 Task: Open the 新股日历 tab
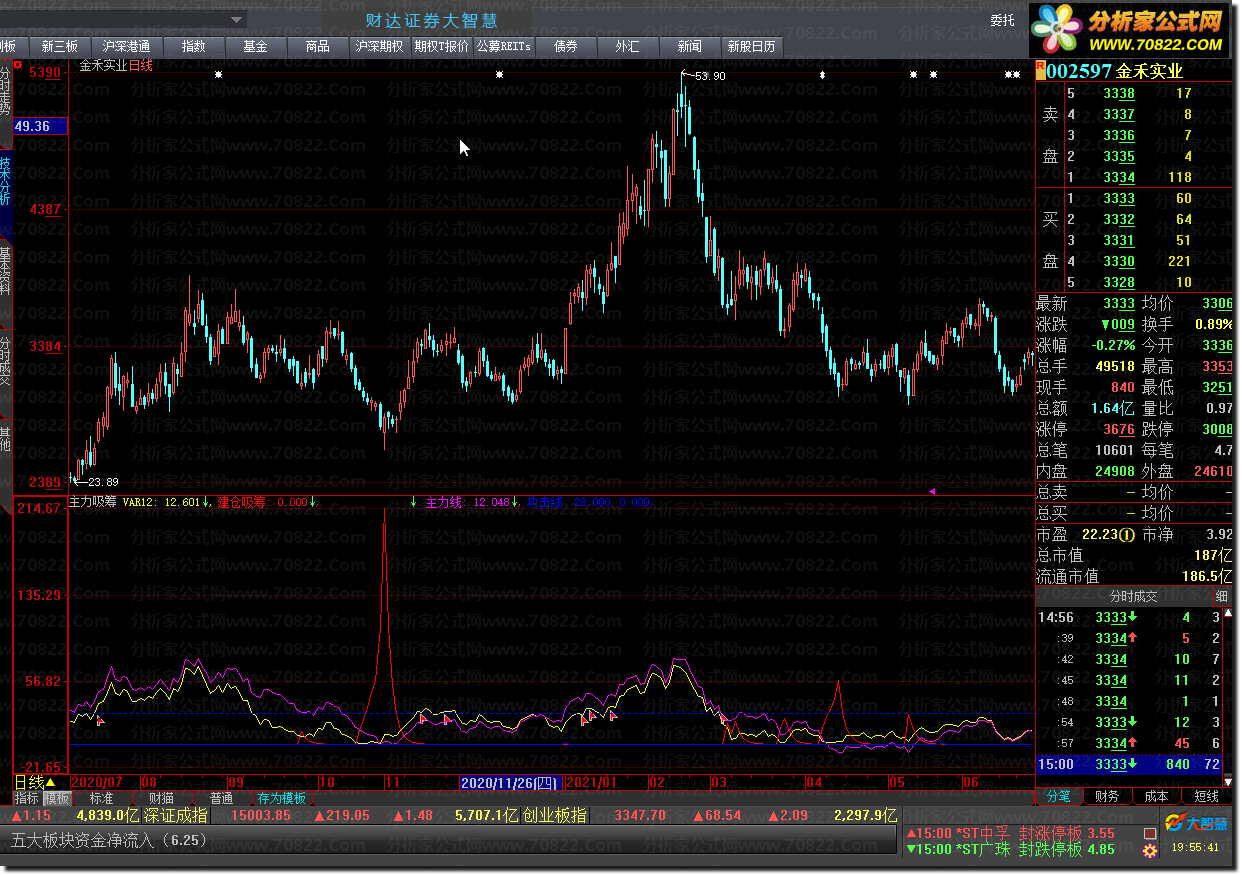pyautogui.click(x=751, y=46)
